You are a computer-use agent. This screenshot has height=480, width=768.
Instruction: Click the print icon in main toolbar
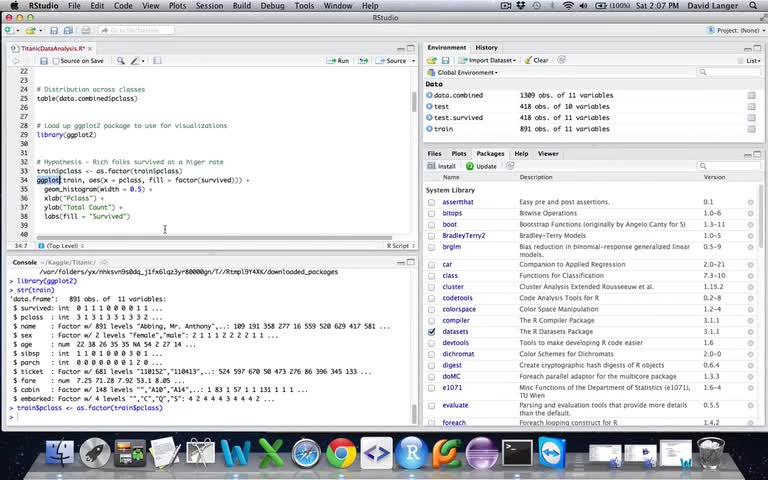(x=85, y=30)
